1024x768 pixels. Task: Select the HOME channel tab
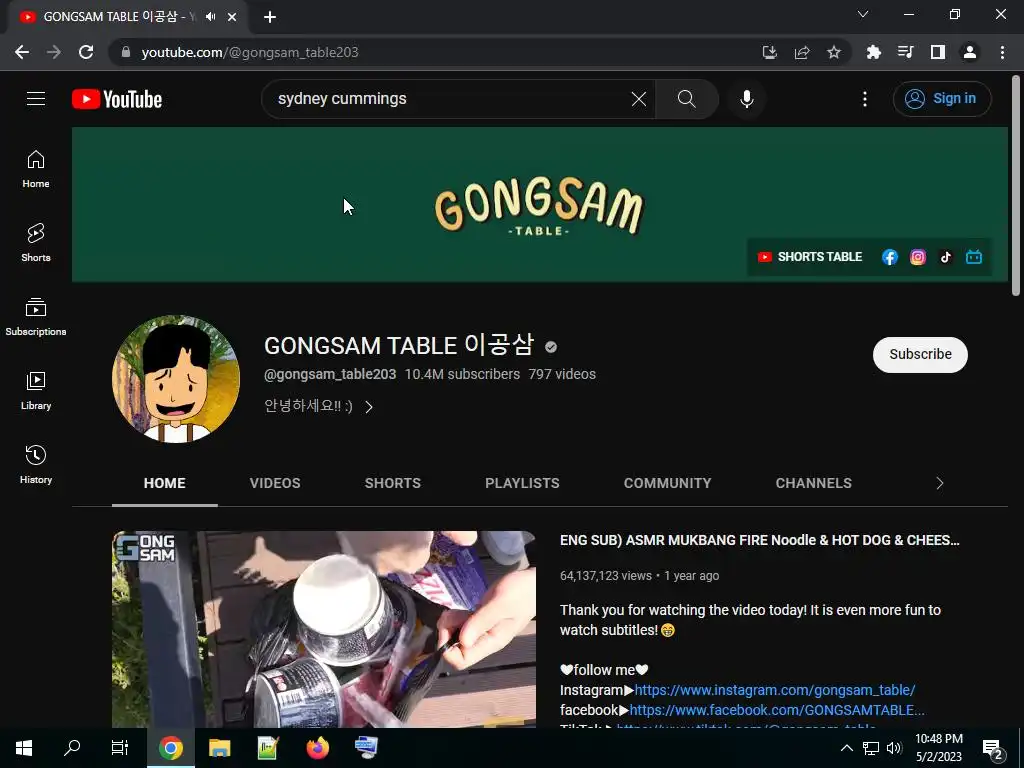165,483
